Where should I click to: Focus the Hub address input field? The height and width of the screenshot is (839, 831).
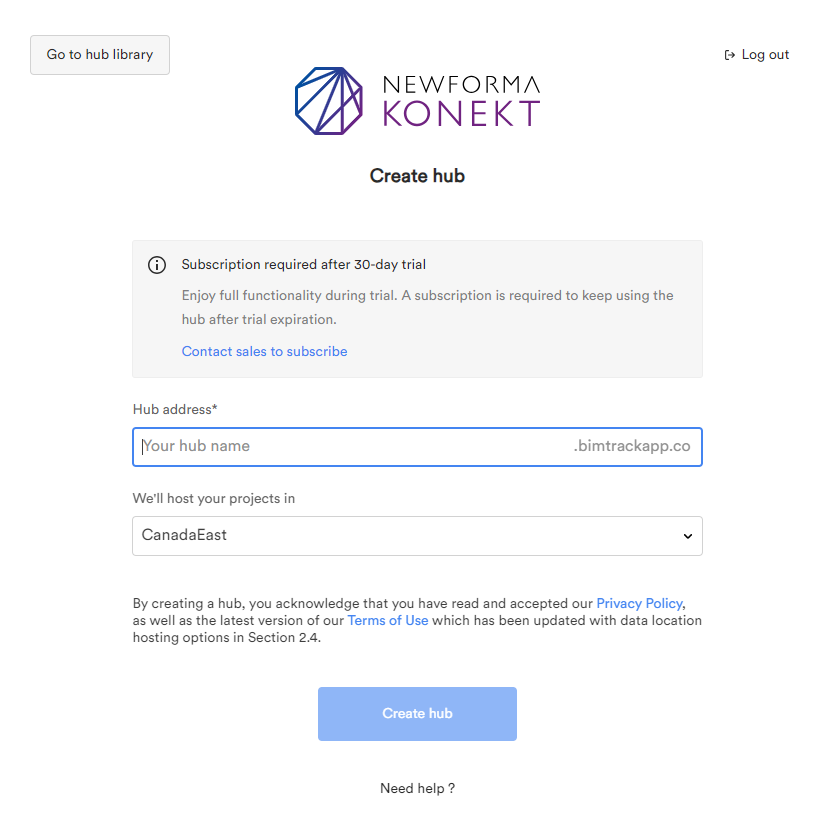tap(417, 447)
